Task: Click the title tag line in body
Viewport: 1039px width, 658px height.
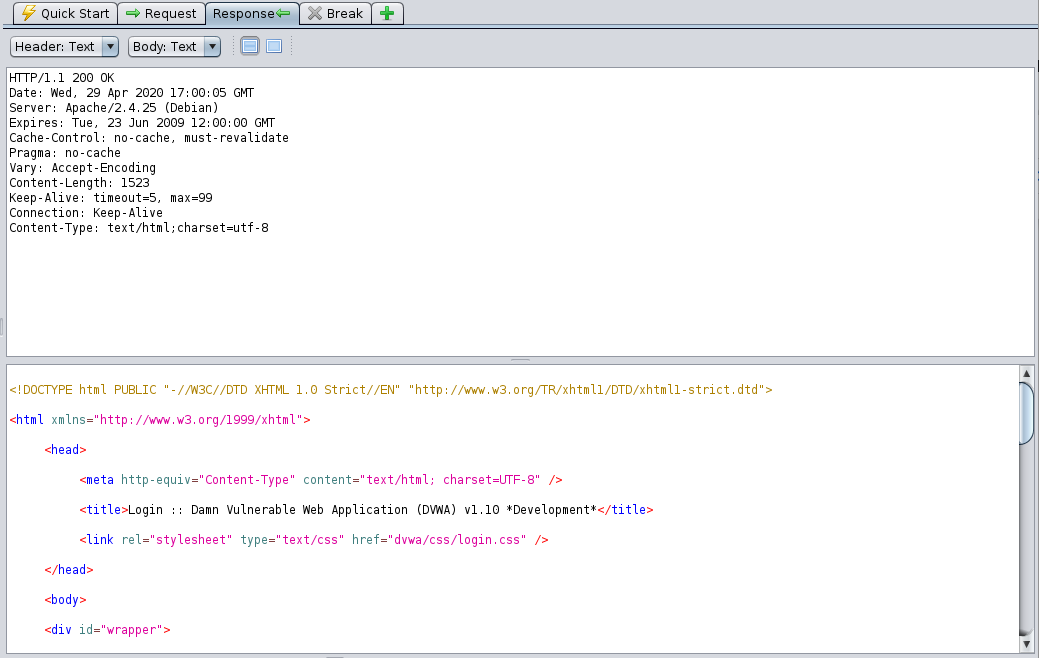Action: pos(365,510)
